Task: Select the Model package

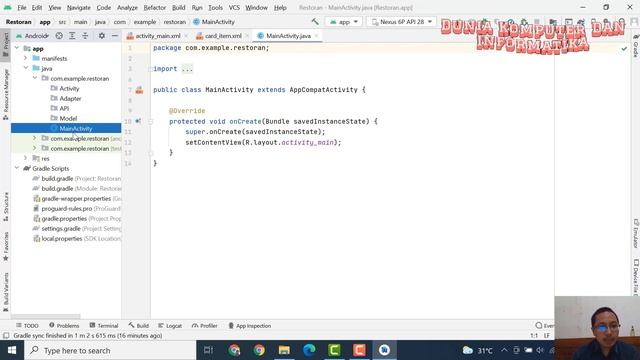Action: 68,118
